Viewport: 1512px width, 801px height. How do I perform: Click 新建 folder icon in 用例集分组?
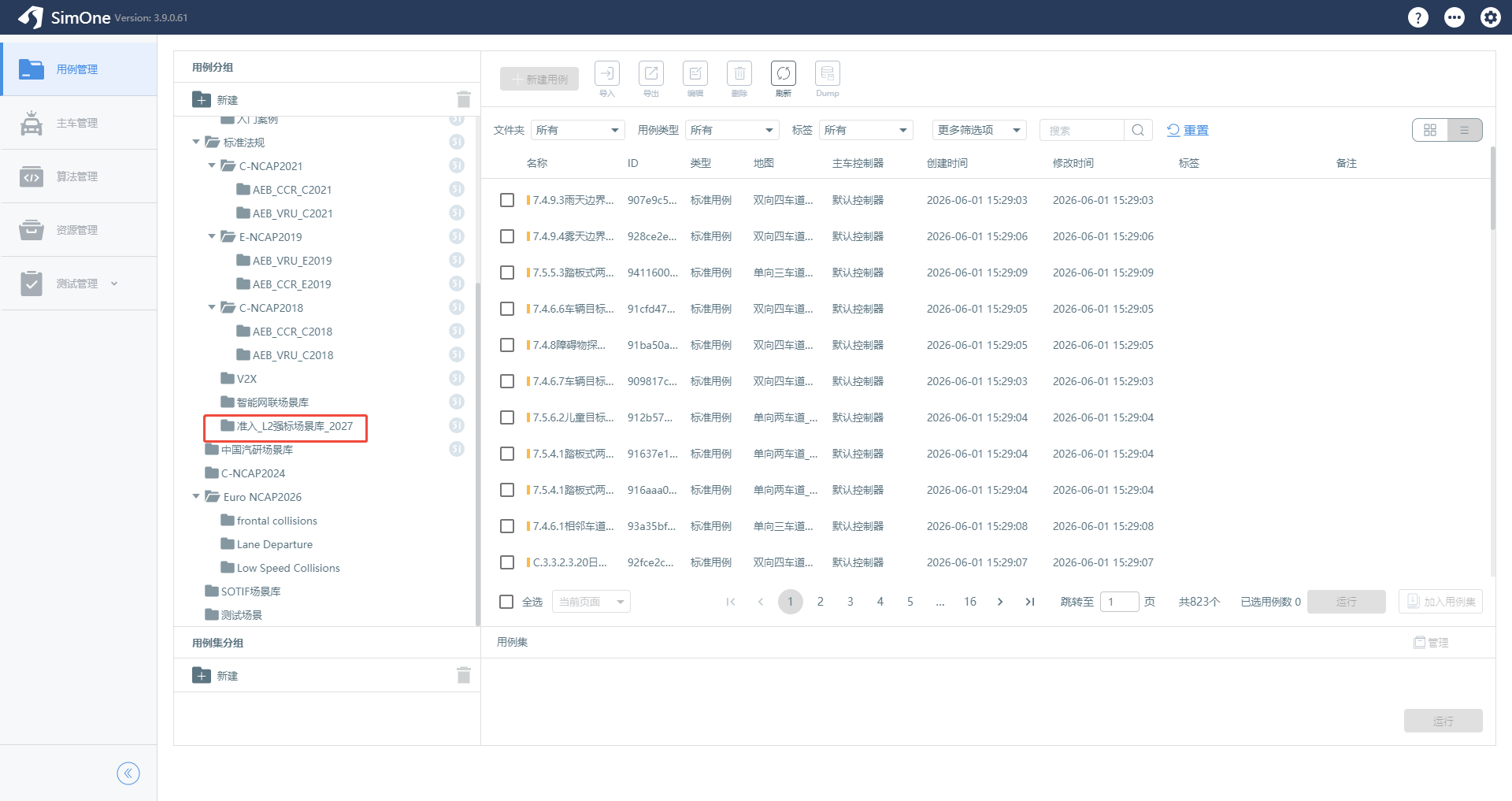[202, 675]
